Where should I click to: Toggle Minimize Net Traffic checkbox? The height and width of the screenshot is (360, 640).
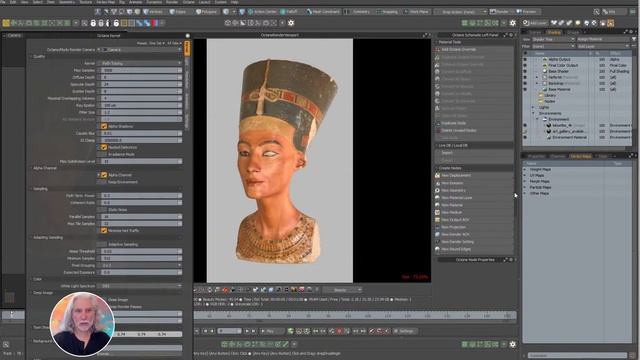pos(104,230)
